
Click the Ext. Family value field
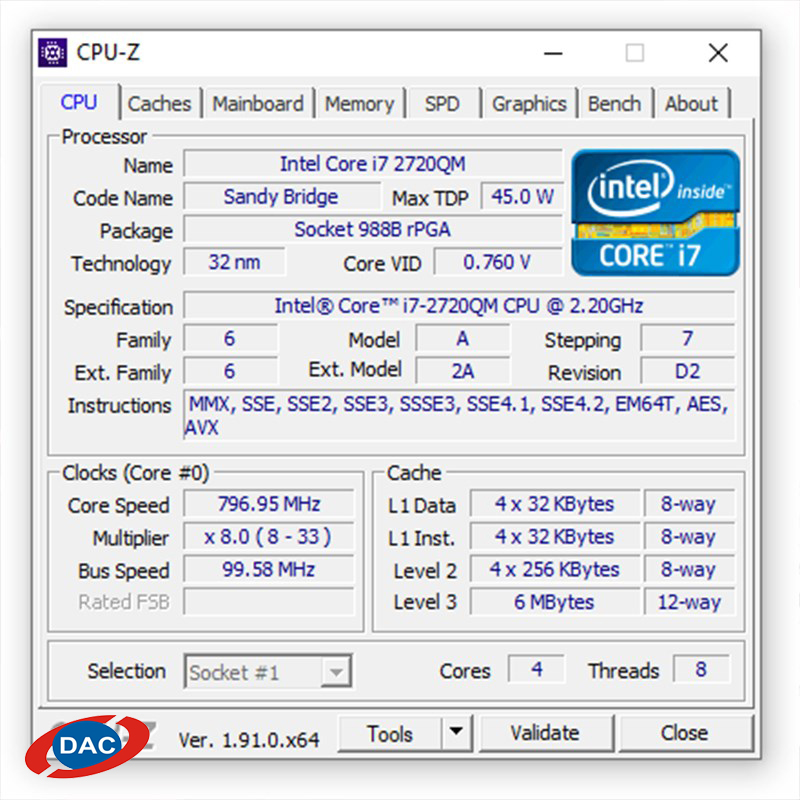[x=230, y=371]
